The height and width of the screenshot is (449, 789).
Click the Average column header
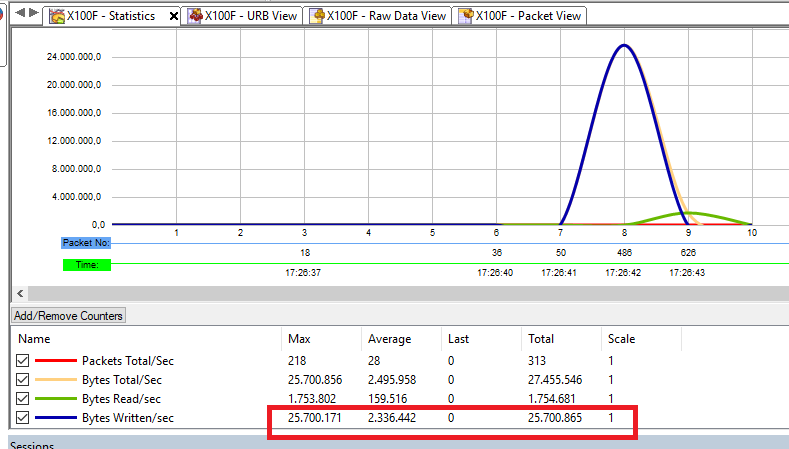pyautogui.click(x=388, y=339)
